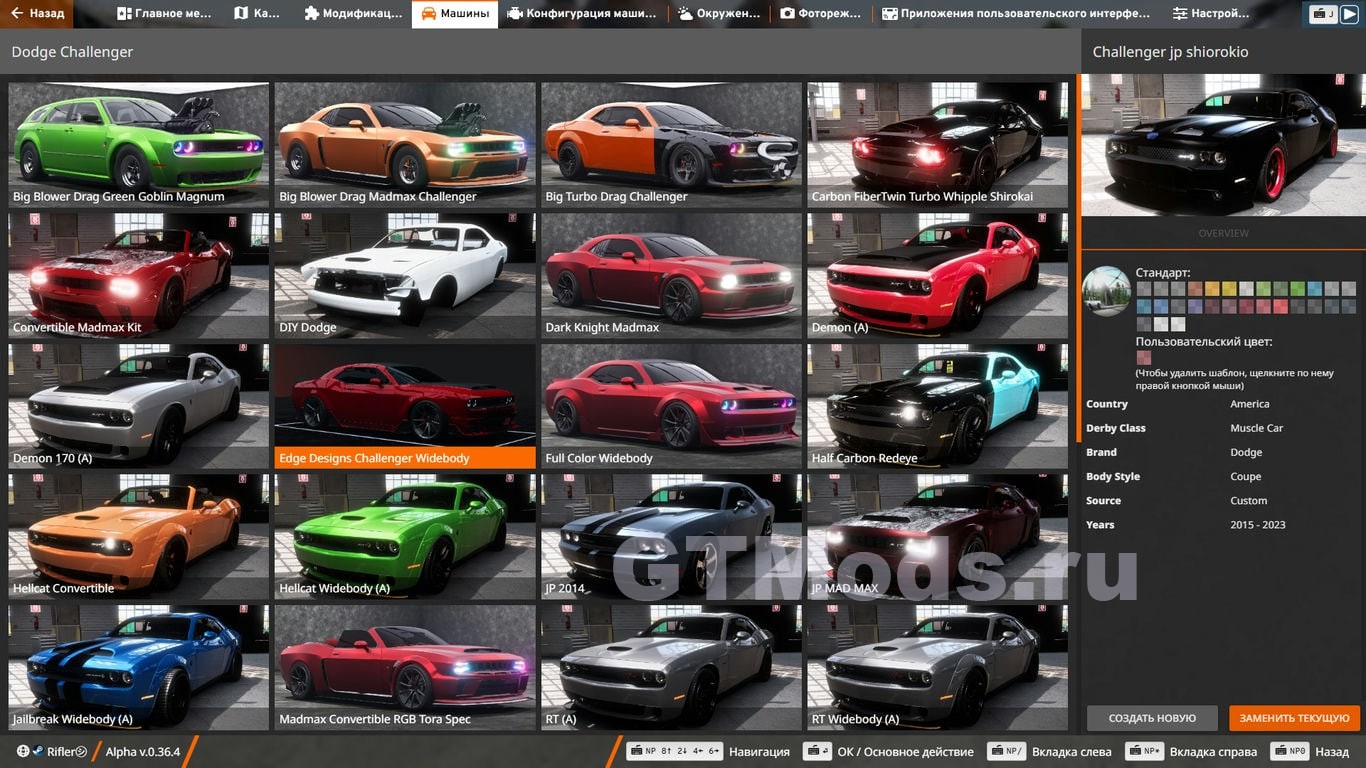Pick Carbon FiberTwin Turbo Whipple Shirokai
This screenshot has width=1366, height=768.
coord(938,144)
